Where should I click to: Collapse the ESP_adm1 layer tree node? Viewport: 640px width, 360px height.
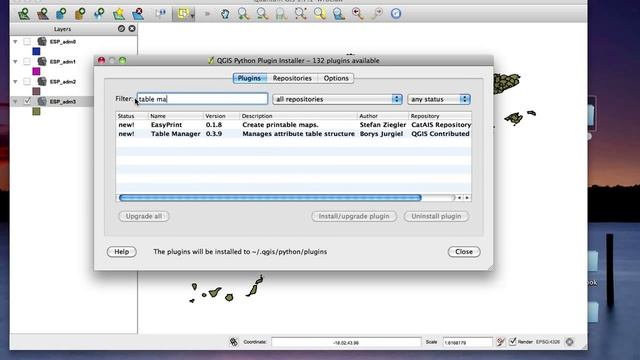tap(15, 62)
